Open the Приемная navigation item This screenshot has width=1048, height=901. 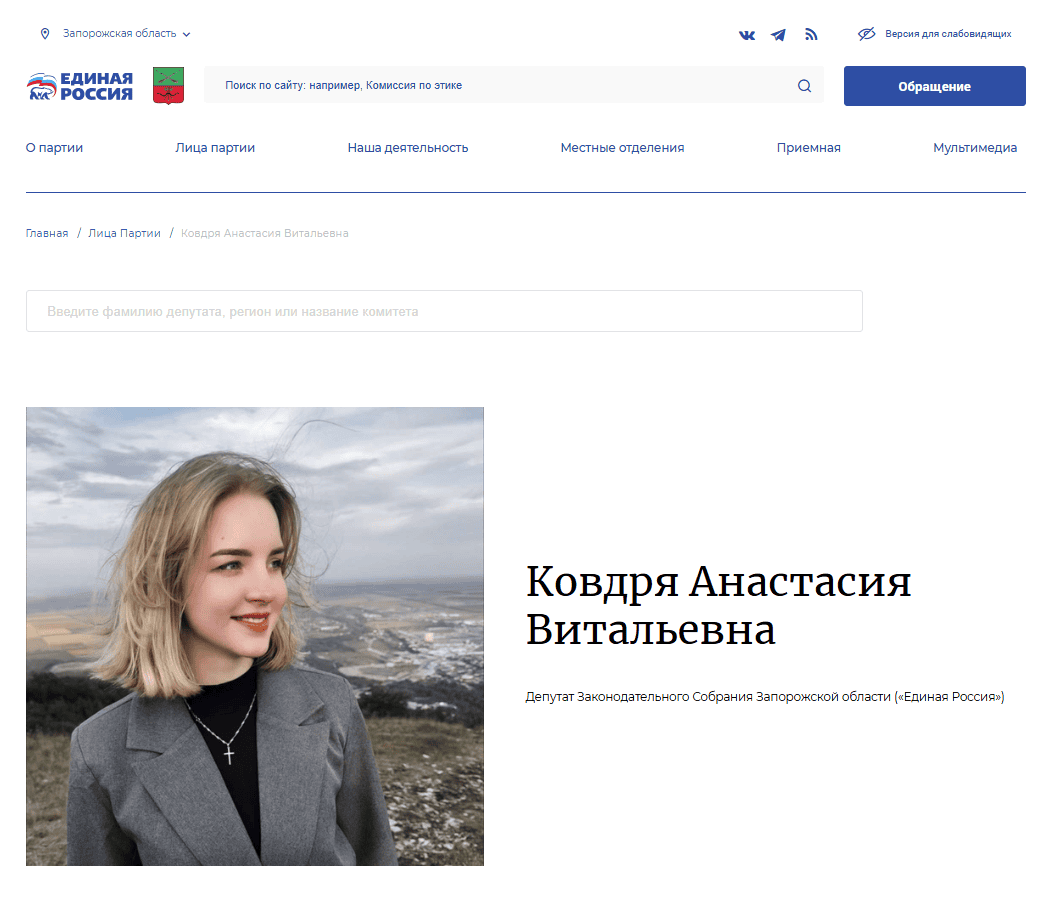pyautogui.click(x=809, y=147)
